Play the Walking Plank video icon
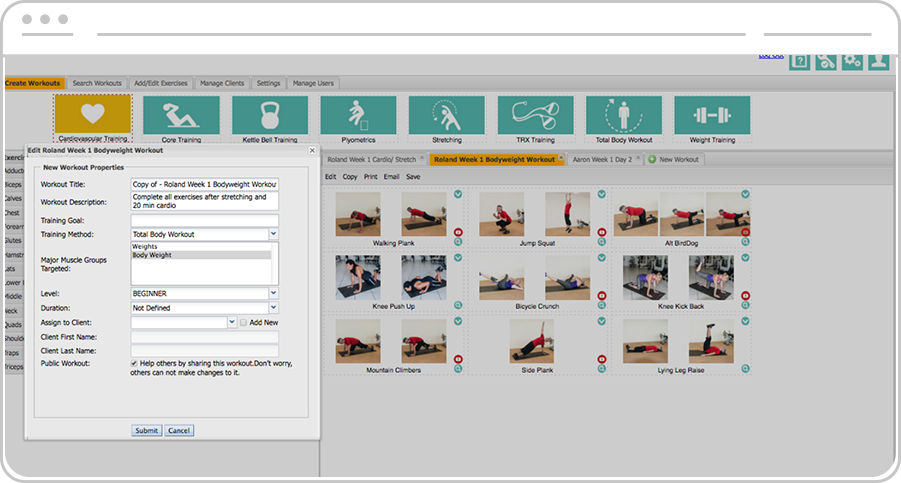Image resolution: width=901 pixels, height=483 pixels. point(458,232)
